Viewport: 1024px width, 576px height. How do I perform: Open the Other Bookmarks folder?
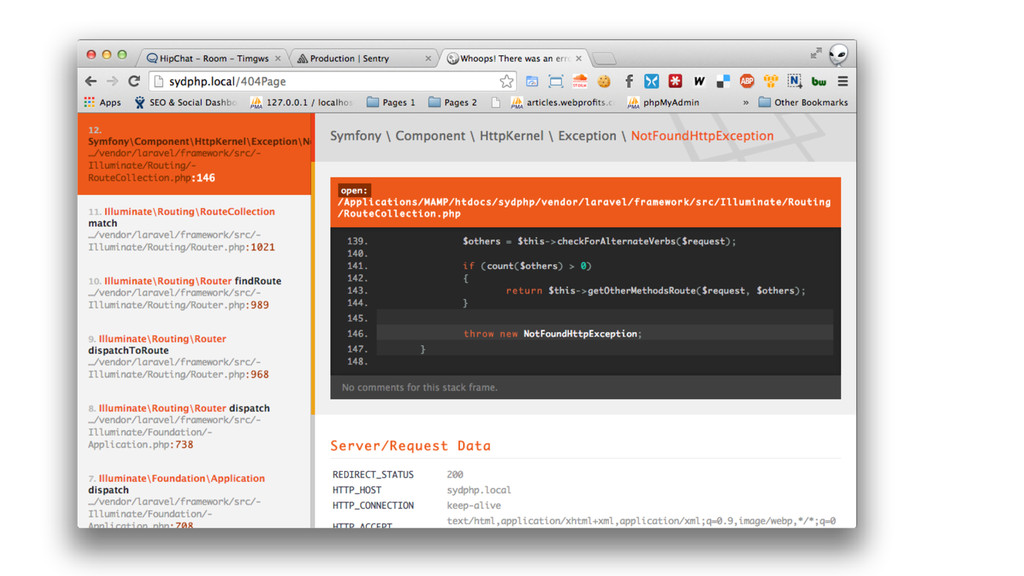(803, 102)
